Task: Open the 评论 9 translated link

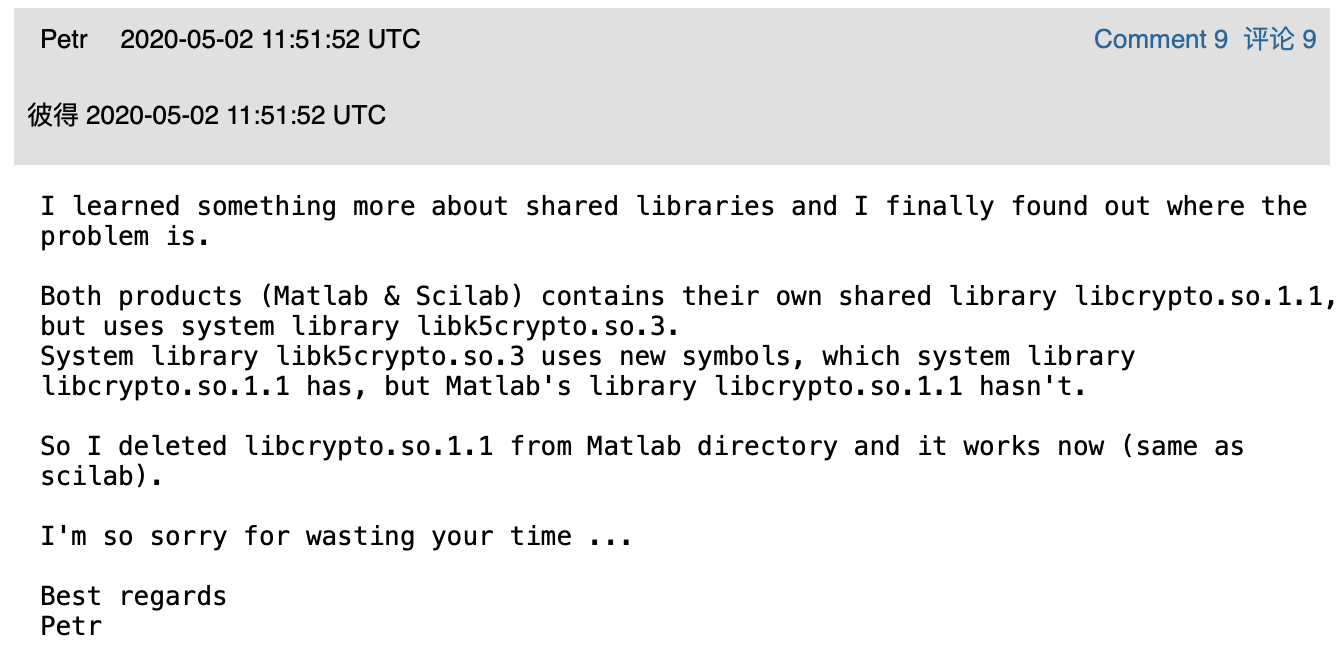Action: click(x=1280, y=40)
